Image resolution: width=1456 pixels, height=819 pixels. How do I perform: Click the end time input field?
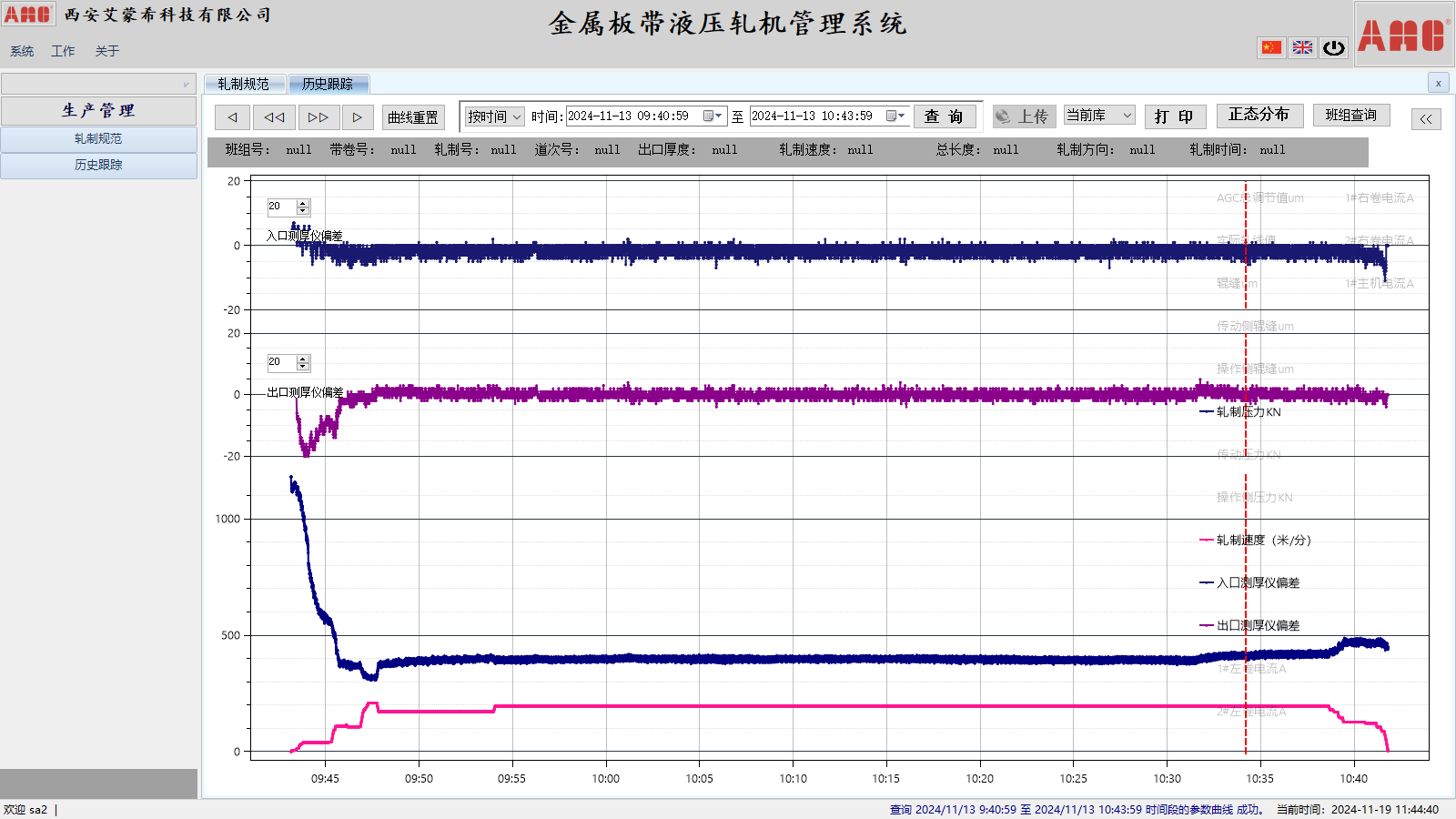tap(814, 116)
